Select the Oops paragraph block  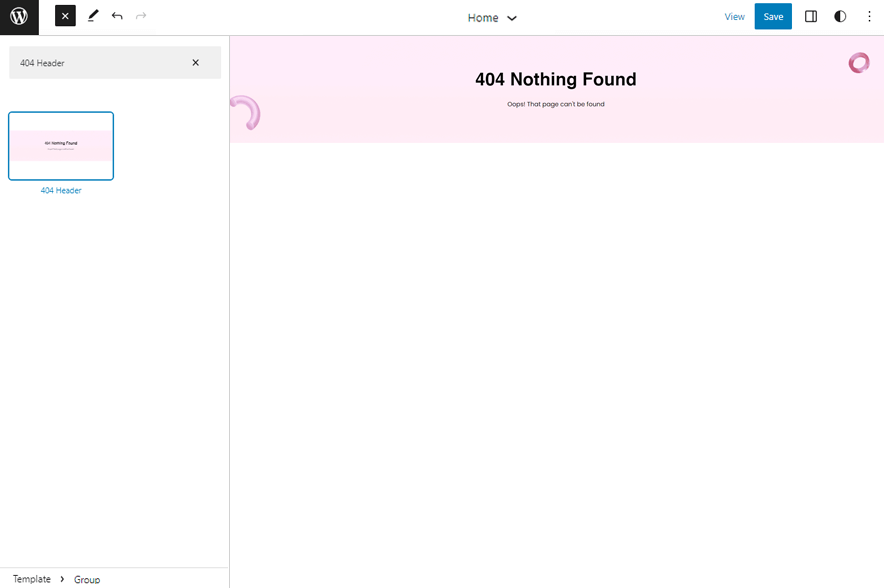(x=556, y=103)
